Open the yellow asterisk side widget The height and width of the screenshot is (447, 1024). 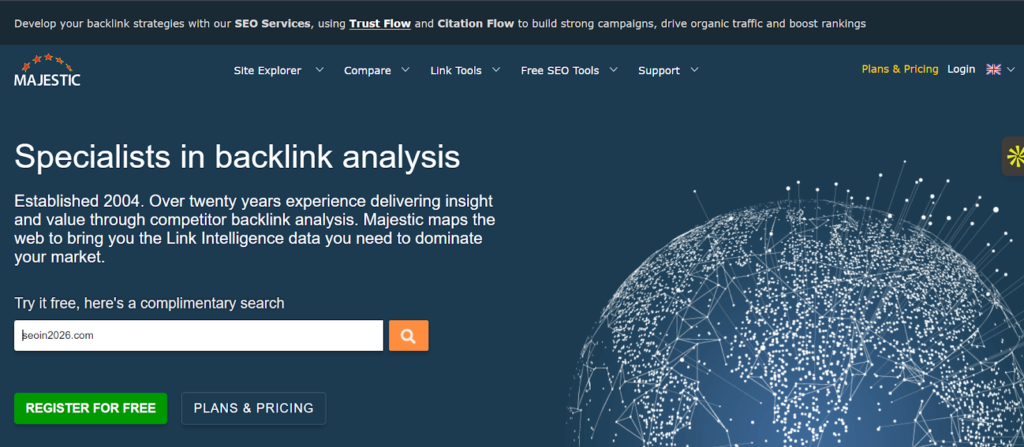coord(1014,155)
